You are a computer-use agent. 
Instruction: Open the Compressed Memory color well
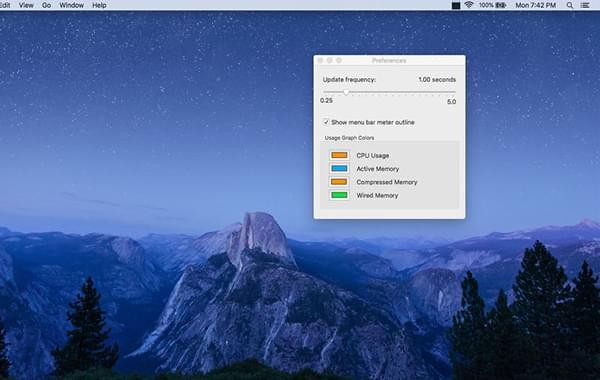(x=339, y=182)
